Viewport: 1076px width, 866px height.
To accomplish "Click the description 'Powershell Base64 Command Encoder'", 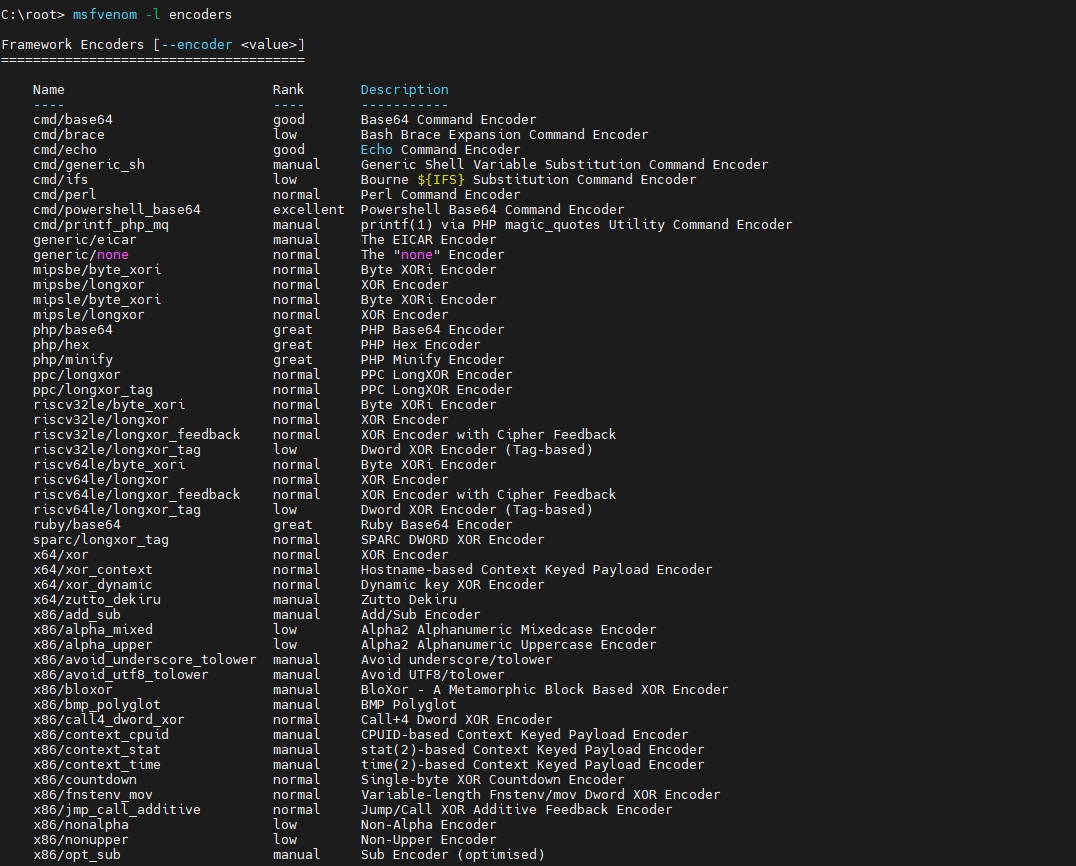I will pyautogui.click(x=493, y=210).
